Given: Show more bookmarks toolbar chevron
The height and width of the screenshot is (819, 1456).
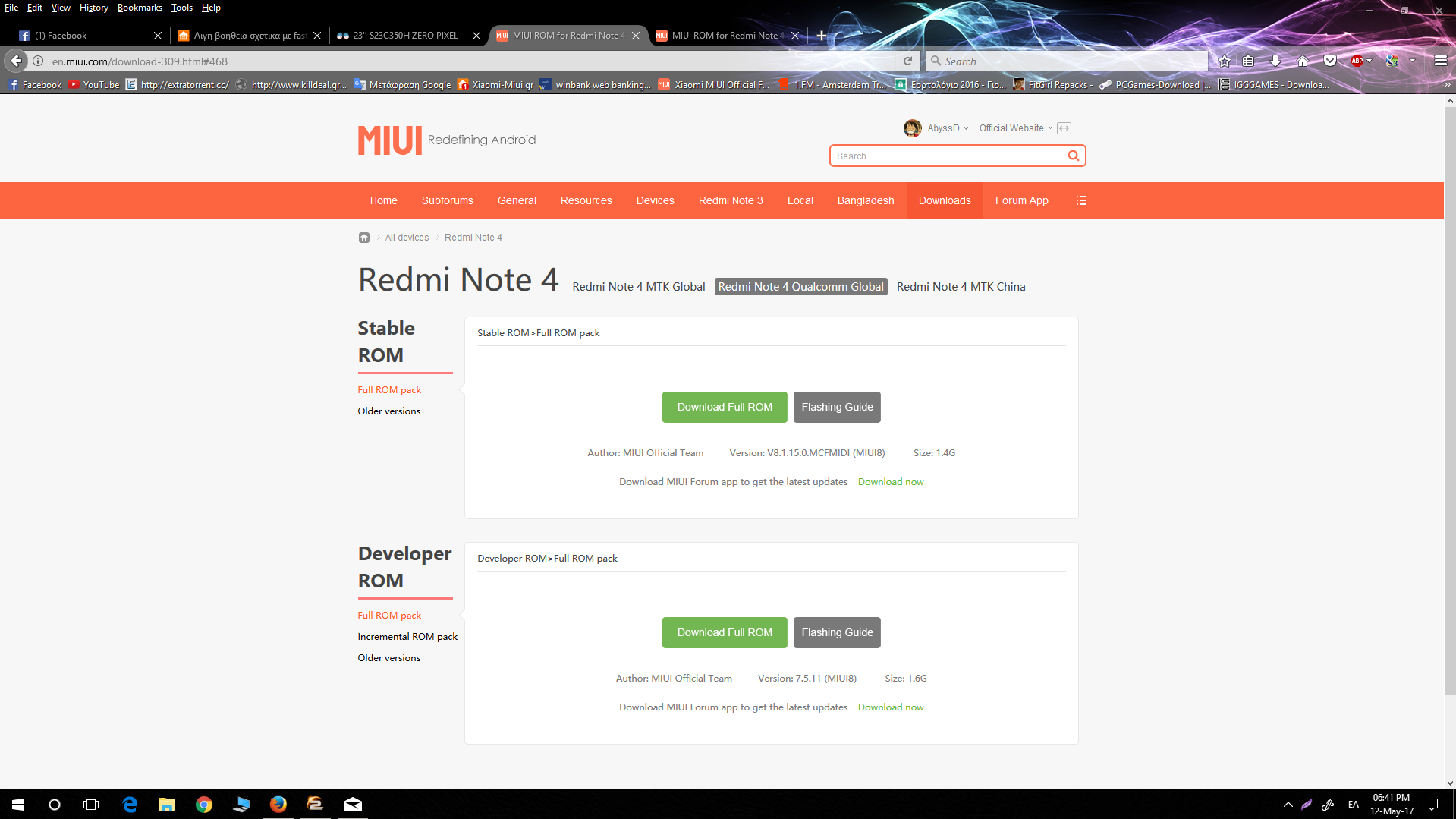Looking at the screenshot, I should tap(1447, 85).
